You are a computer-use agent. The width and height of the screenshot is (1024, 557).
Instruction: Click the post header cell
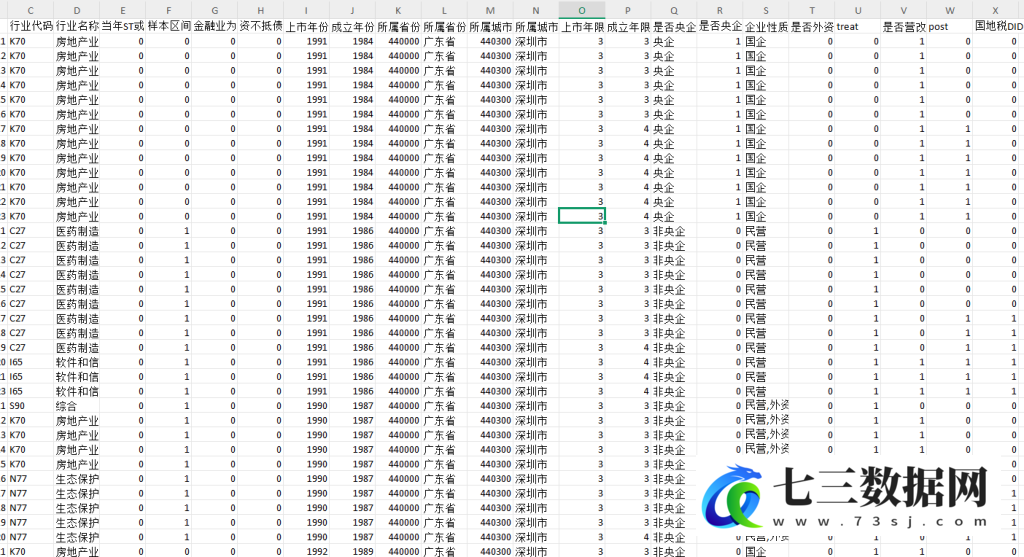pos(950,27)
